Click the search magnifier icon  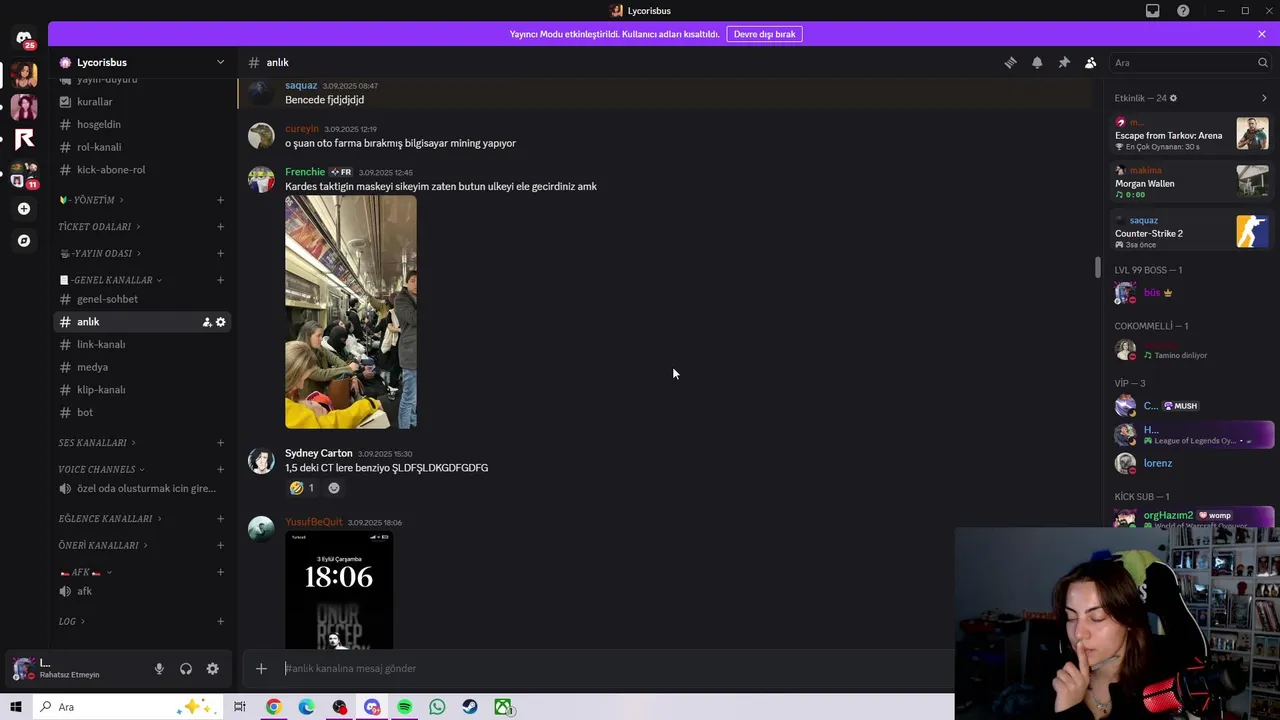click(x=1262, y=62)
